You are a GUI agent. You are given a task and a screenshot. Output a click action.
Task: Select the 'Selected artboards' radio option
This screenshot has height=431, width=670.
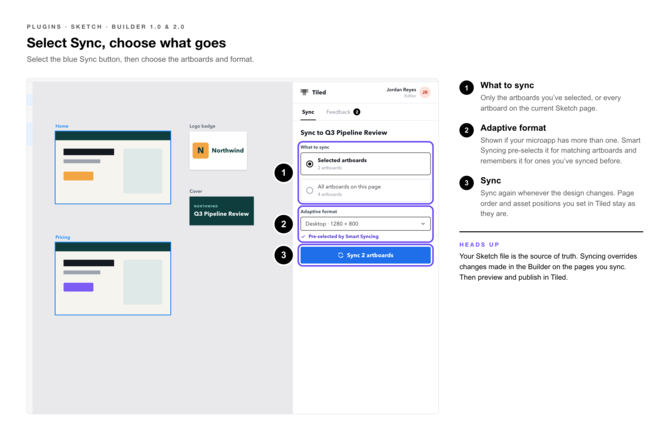coord(365,164)
